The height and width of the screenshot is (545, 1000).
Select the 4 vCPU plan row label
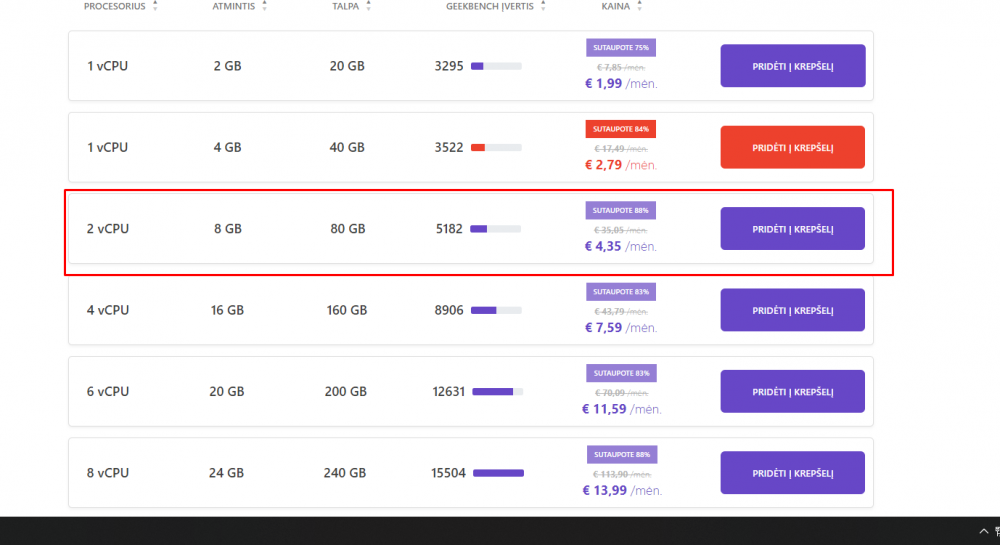click(x=107, y=310)
